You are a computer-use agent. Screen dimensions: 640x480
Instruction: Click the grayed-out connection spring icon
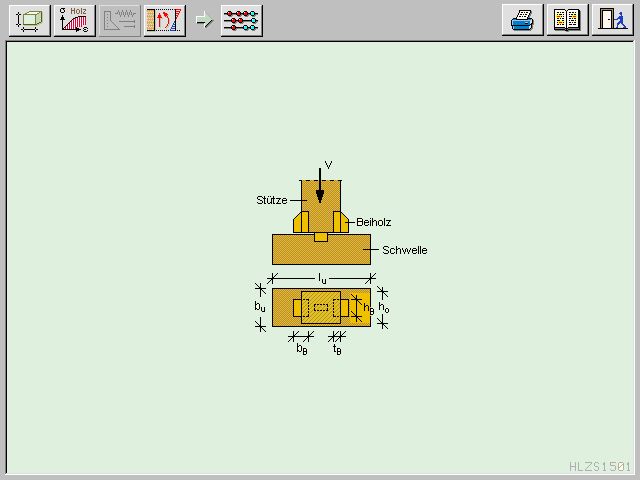120,20
